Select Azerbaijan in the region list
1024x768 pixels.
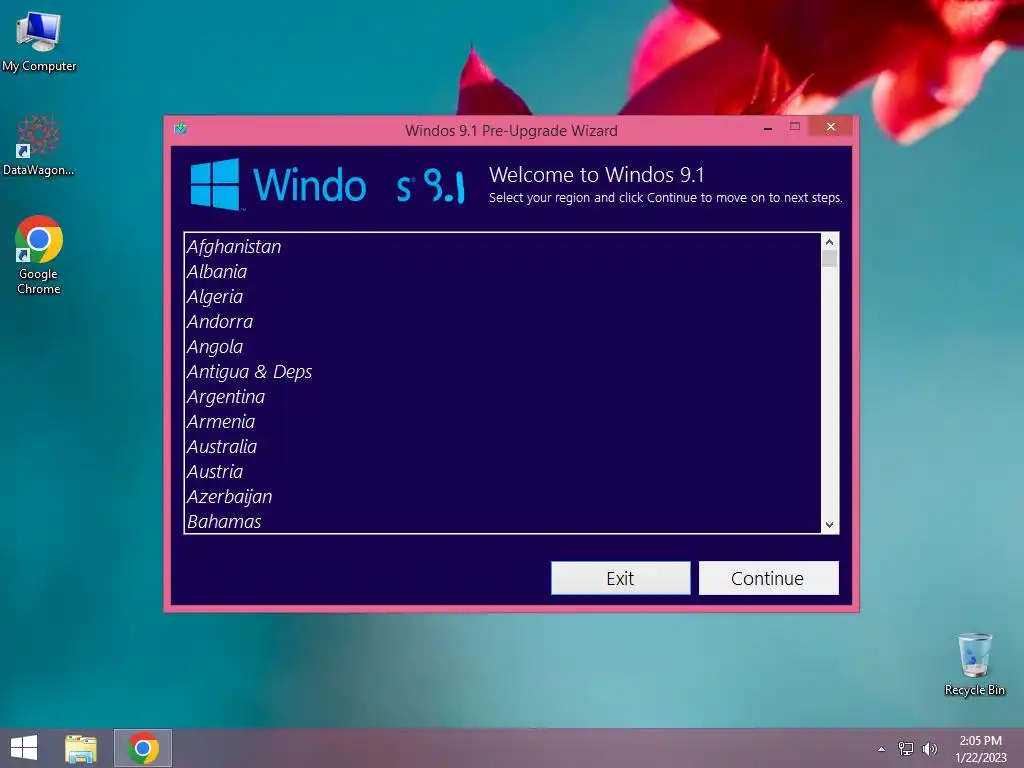coord(502,496)
